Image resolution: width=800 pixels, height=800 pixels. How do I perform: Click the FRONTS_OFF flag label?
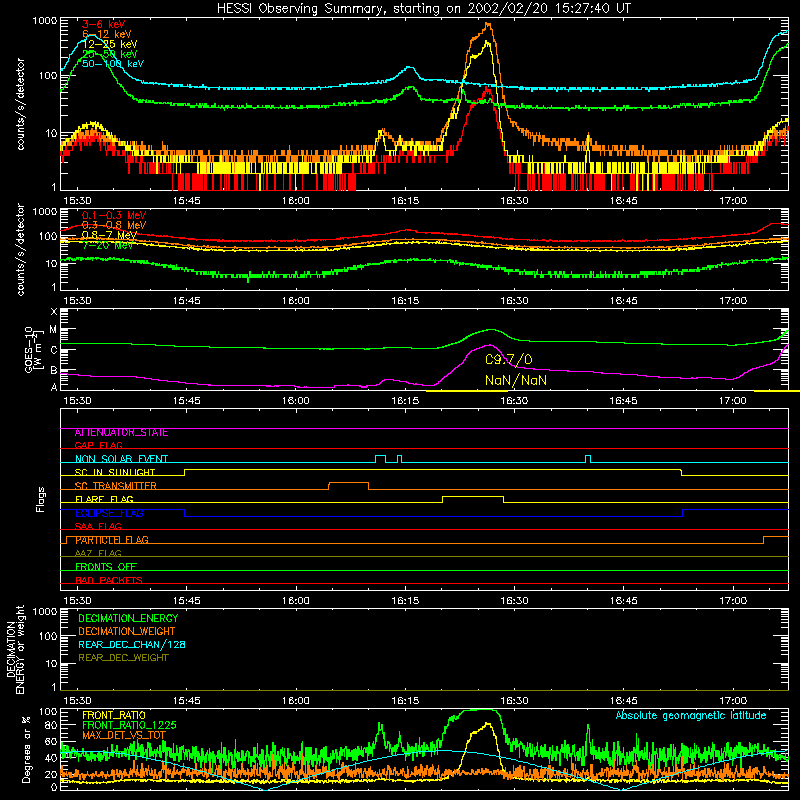[106, 567]
